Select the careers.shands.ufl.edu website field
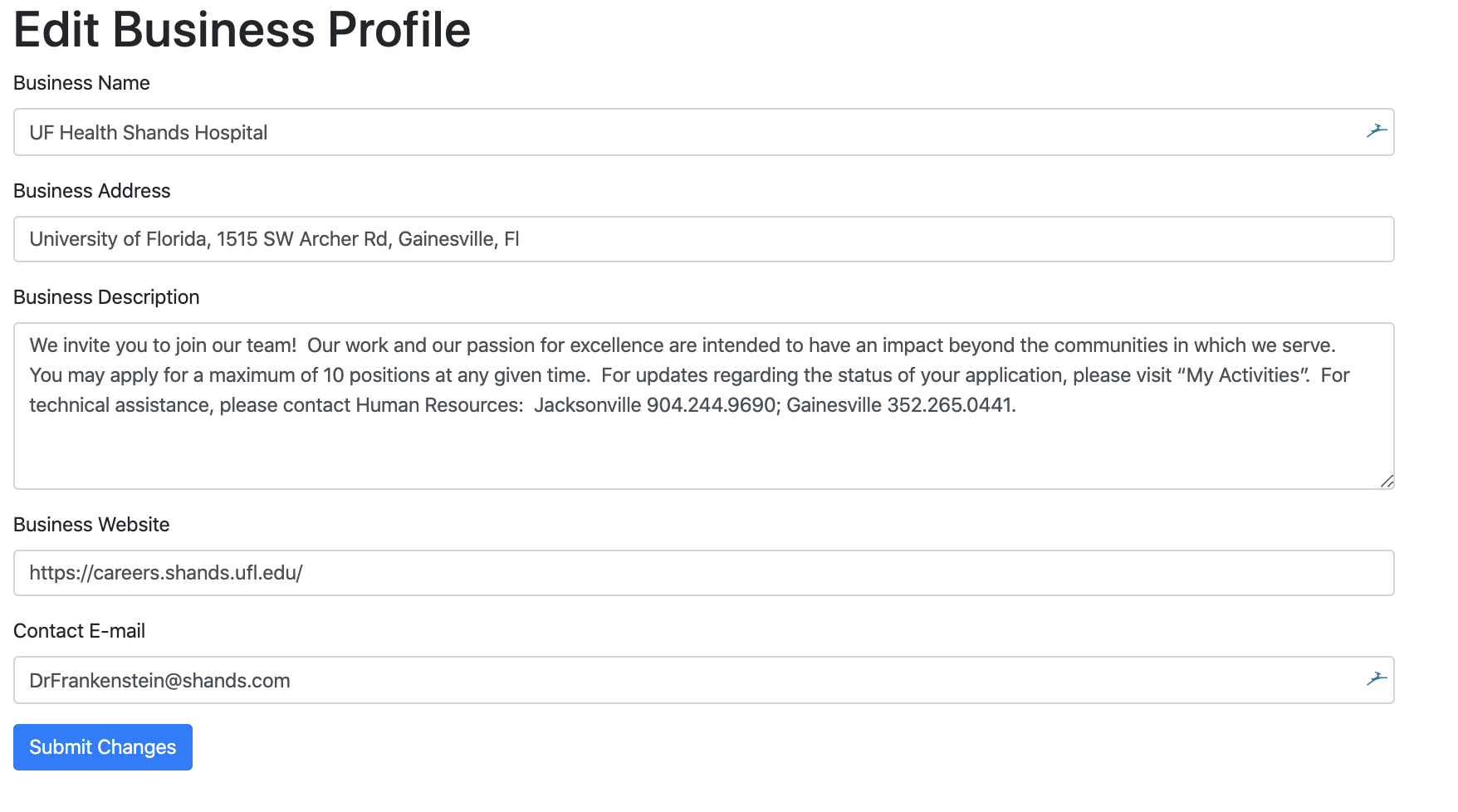1458x812 pixels. (703, 573)
